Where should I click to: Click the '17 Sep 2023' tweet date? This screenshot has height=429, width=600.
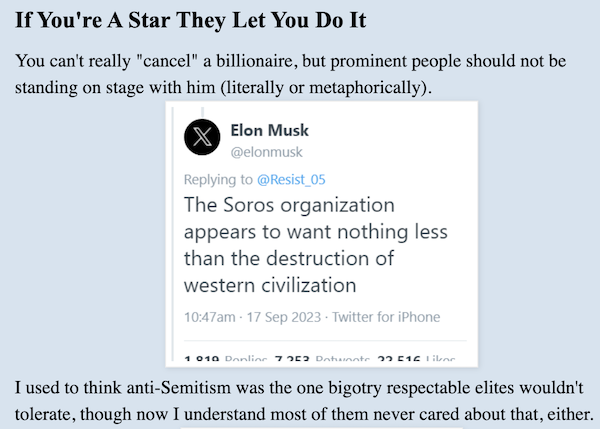pos(284,317)
